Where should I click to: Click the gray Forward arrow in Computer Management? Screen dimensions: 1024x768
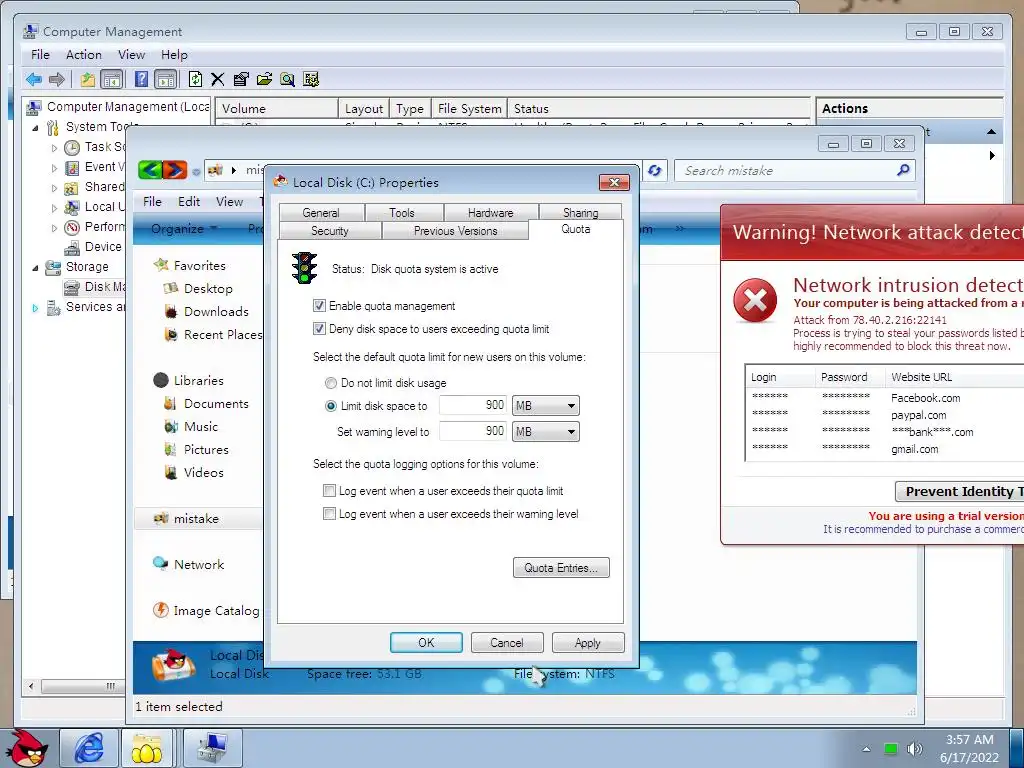coord(57,80)
